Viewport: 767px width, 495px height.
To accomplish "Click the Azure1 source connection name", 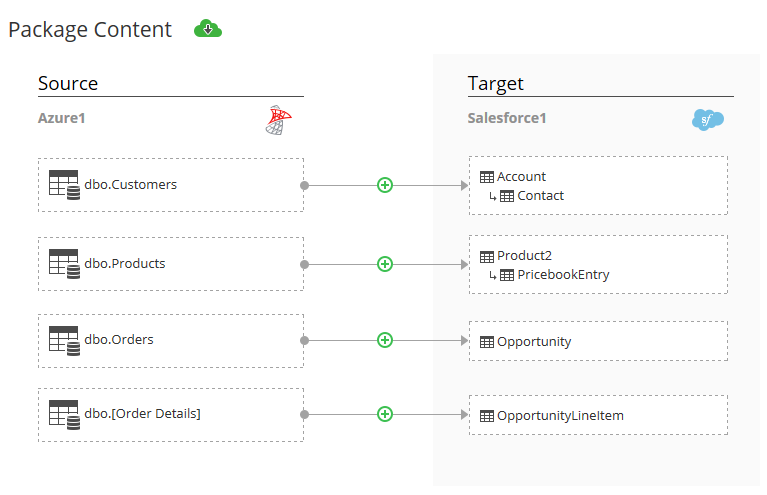I will point(62,118).
